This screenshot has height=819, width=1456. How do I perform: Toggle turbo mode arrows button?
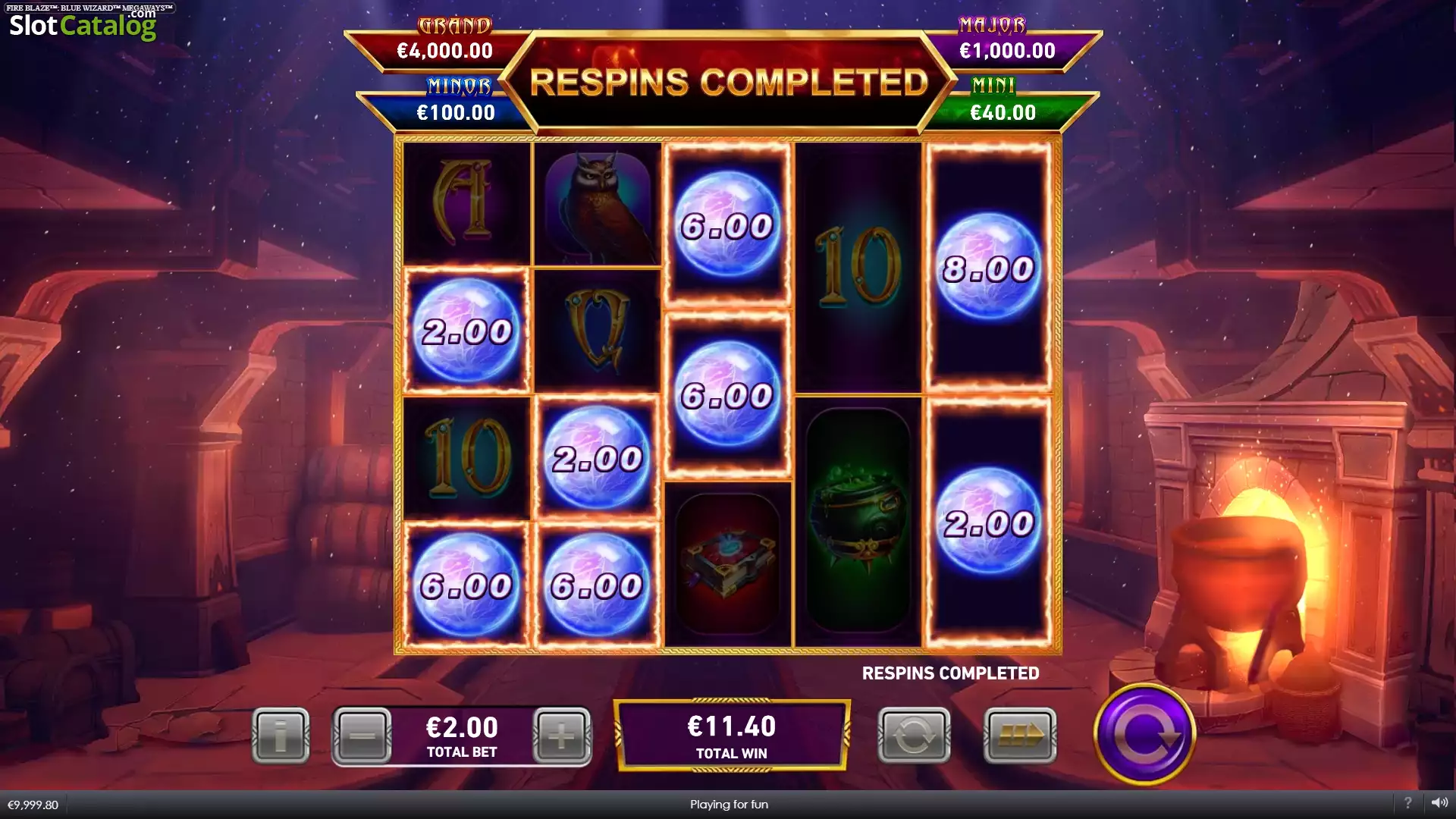[x=1020, y=735]
